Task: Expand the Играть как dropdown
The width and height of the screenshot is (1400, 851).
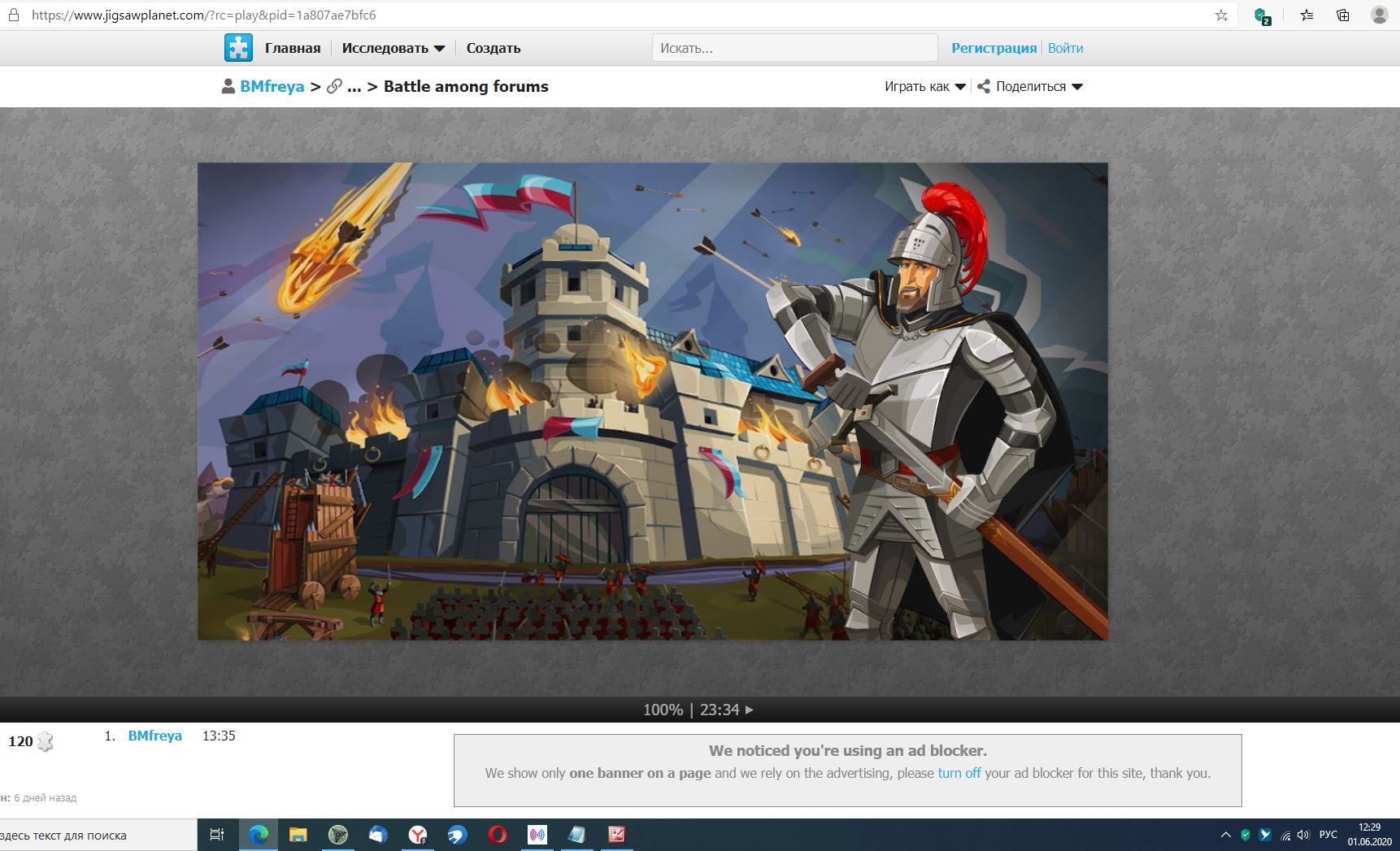Action: [x=925, y=86]
